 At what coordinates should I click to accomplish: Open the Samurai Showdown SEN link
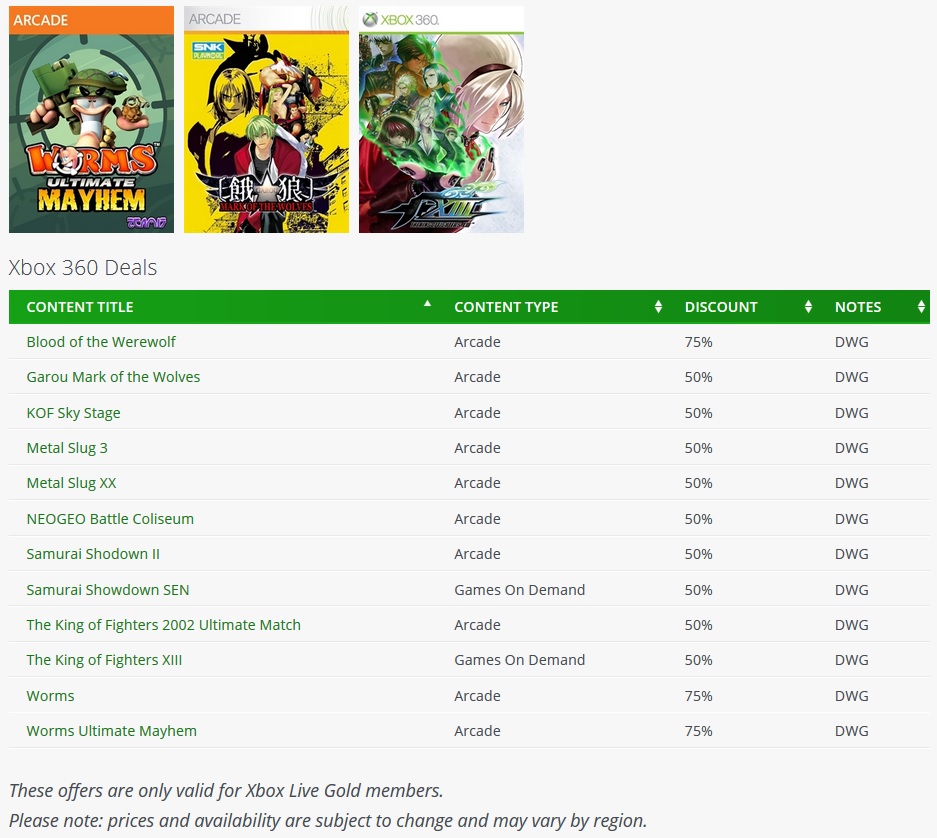click(108, 590)
